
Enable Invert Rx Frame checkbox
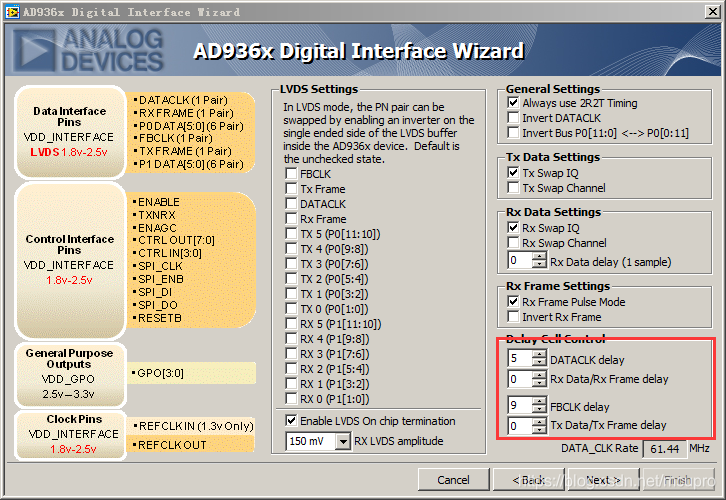tap(513, 317)
